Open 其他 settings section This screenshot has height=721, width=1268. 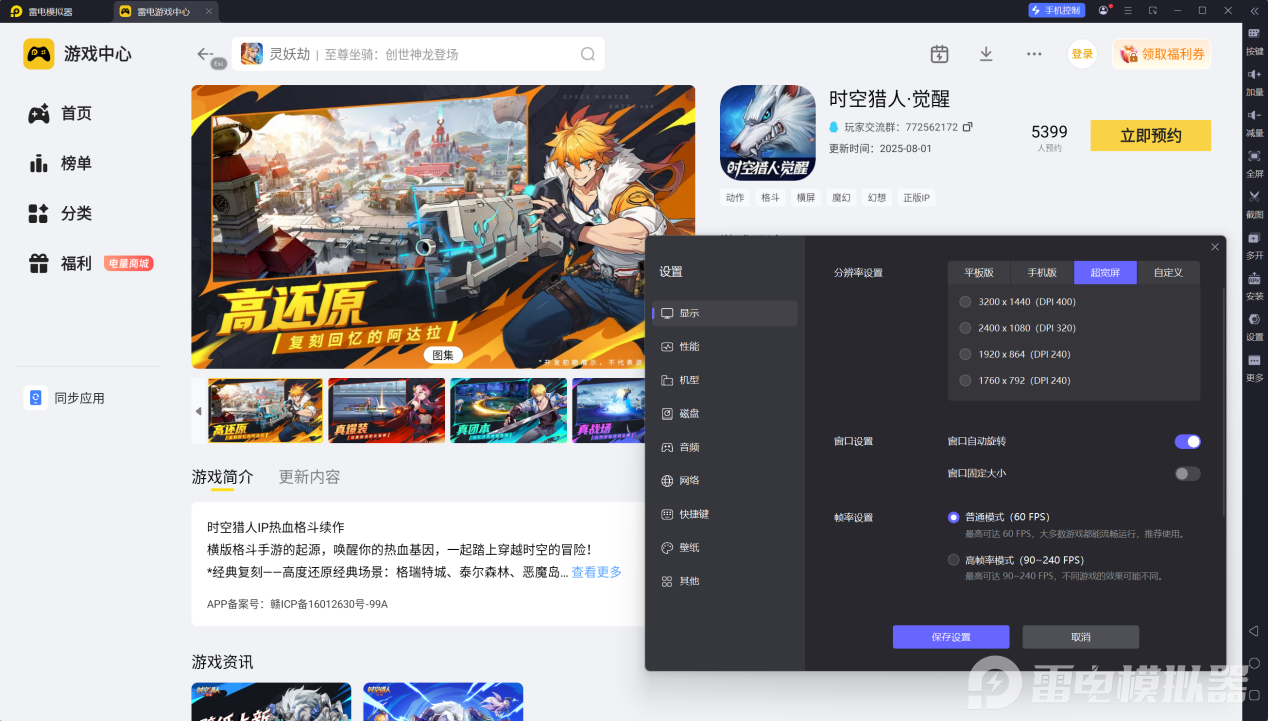click(x=725, y=581)
